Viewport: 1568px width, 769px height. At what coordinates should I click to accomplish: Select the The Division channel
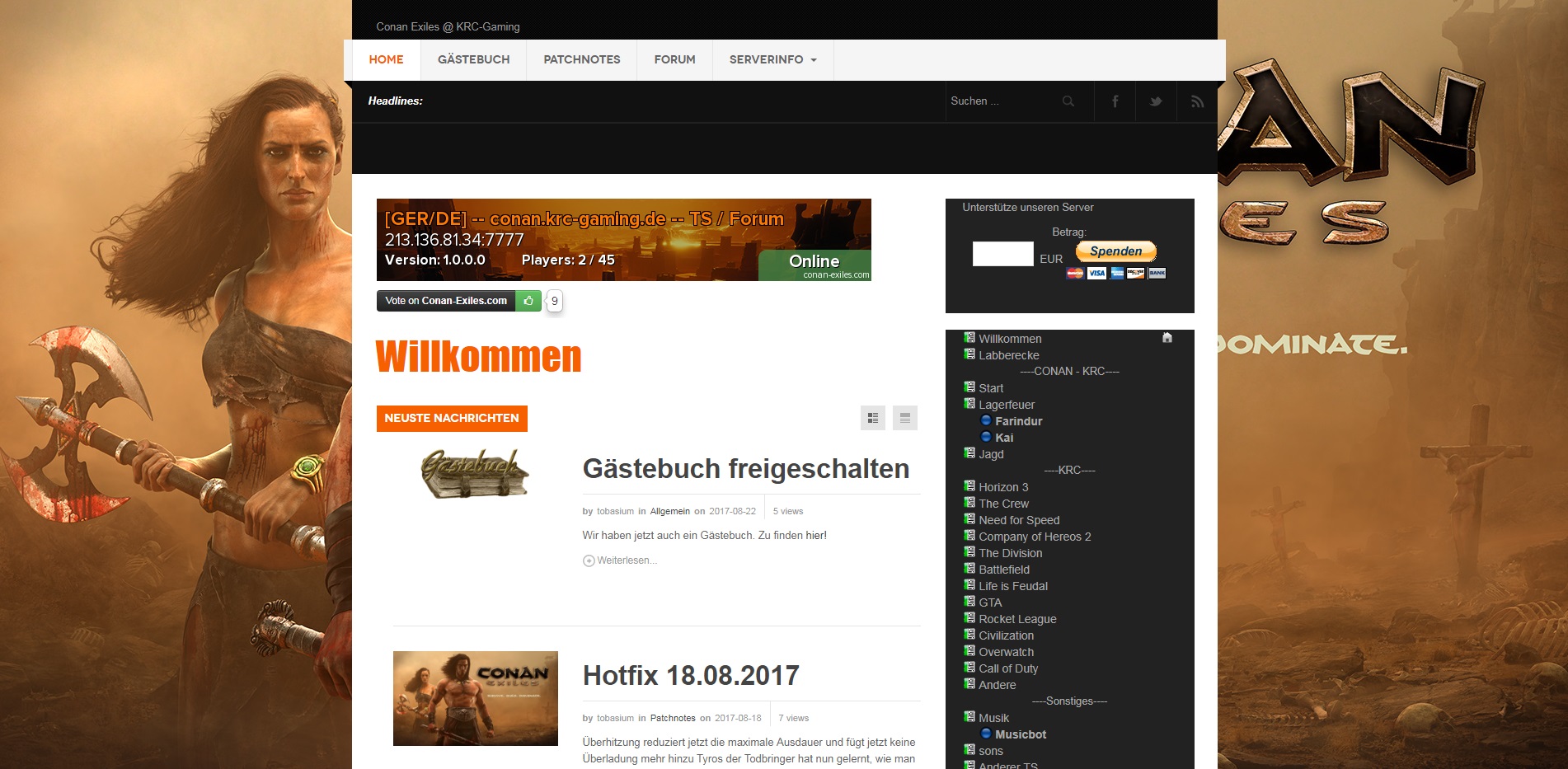(1010, 553)
